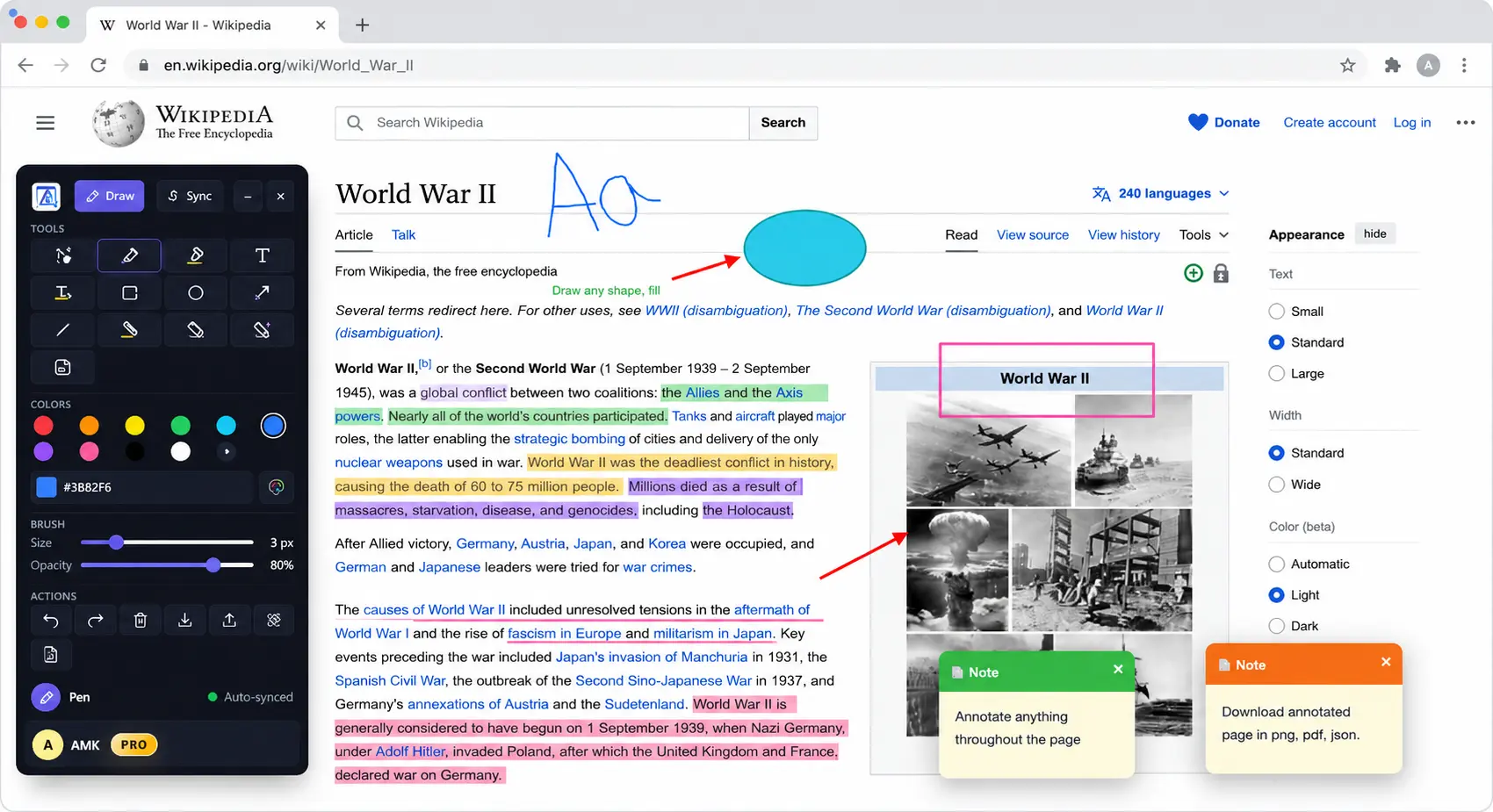Select Automatic color mode

(1277, 564)
